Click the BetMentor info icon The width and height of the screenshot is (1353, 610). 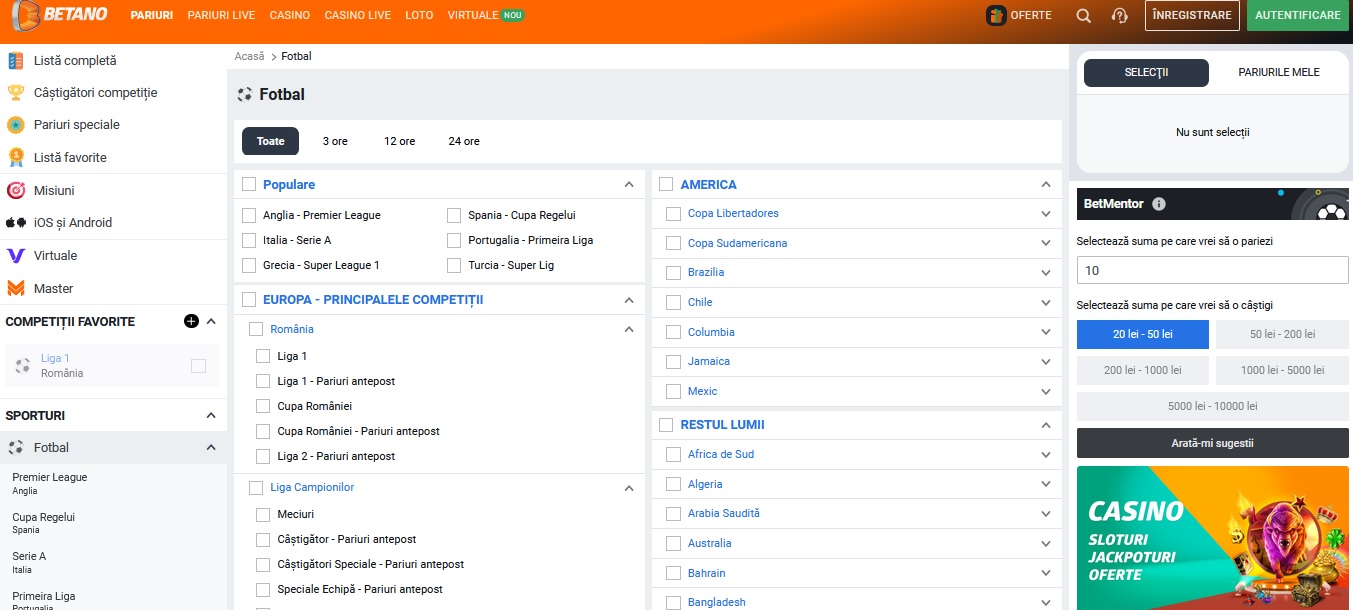point(1159,204)
